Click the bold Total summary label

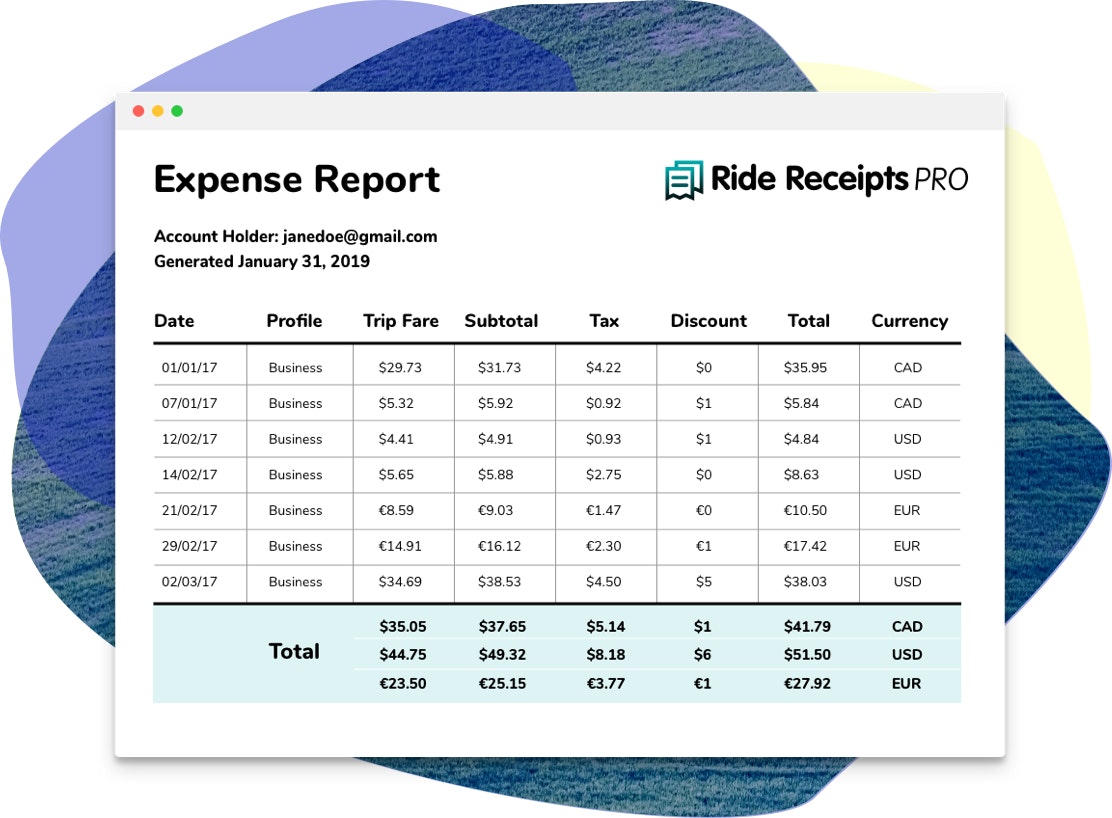(x=294, y=651)
